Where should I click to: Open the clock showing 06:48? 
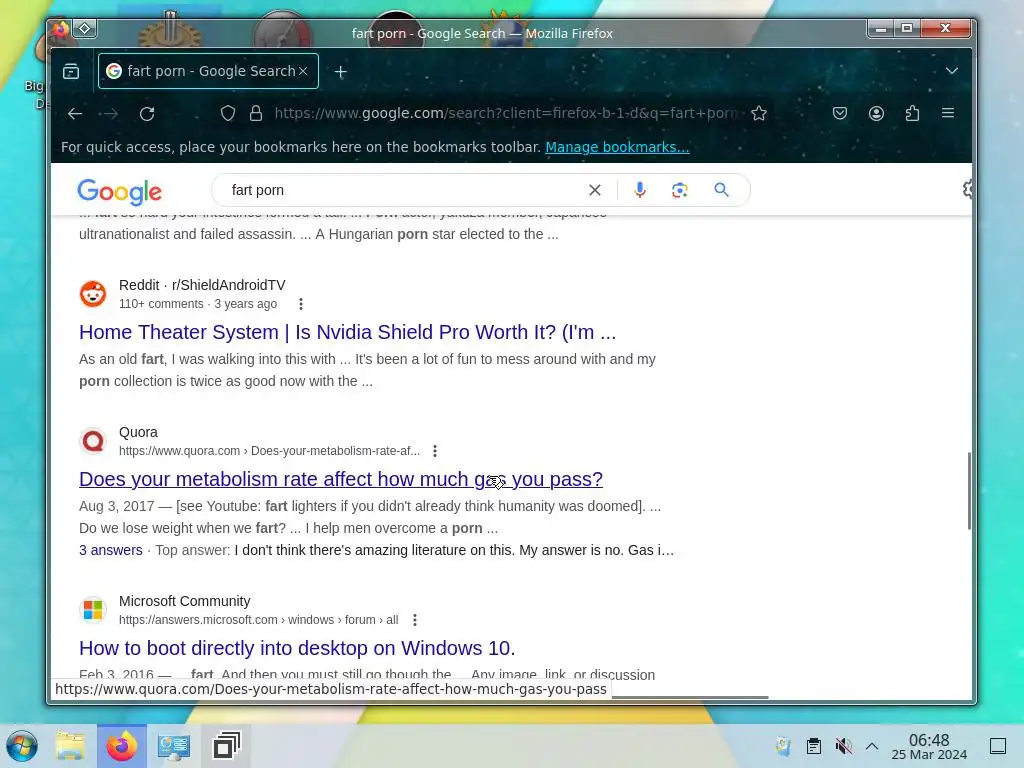929,746
